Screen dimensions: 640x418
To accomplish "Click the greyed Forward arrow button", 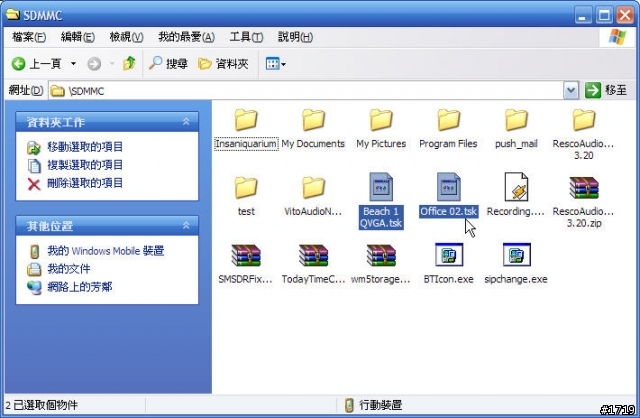I will tap(94, 64).
